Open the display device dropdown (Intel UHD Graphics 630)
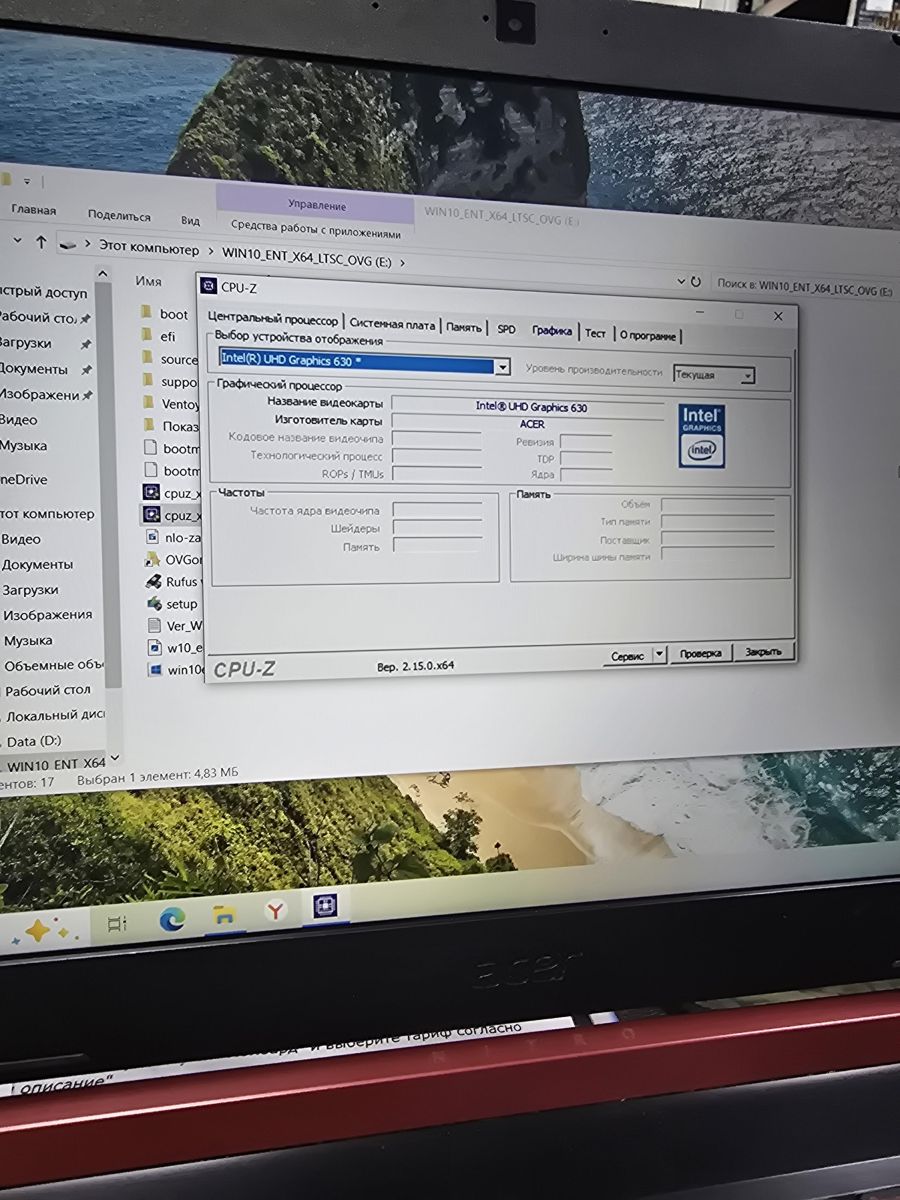Screen dimensions: 900x1200 point(503,367)
